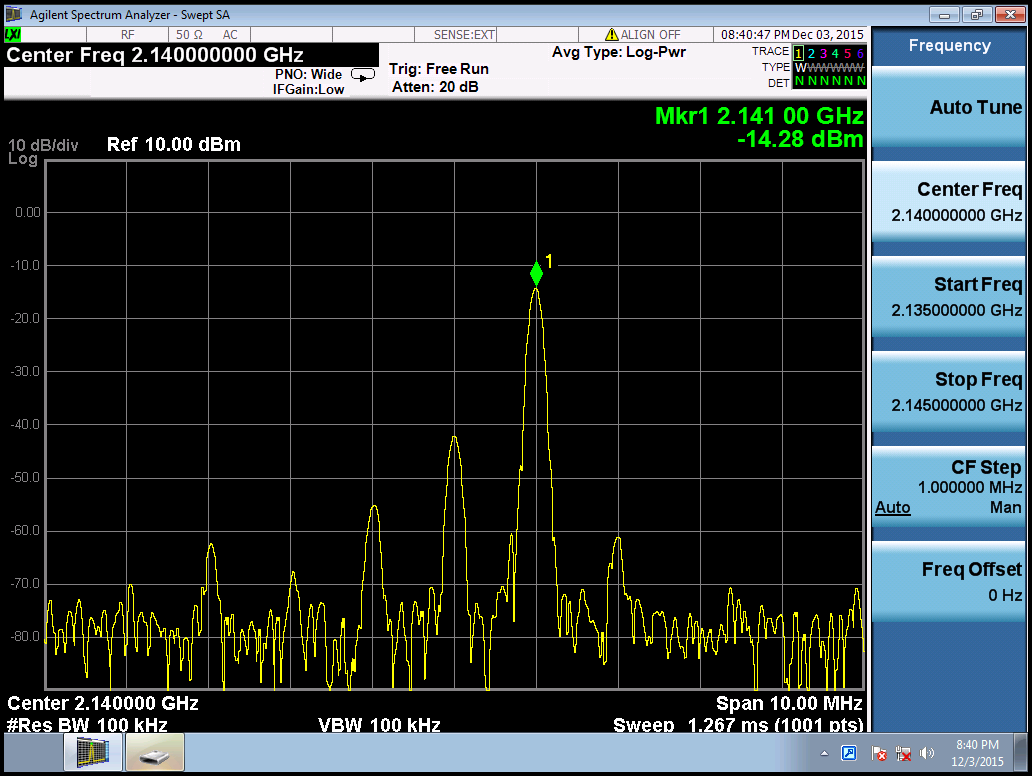The height and width of the screenshot is (776, 1032).
Task: Click the ALIGN OFF warning indicator
Action: pyautogui.click(x=643, y=35)
